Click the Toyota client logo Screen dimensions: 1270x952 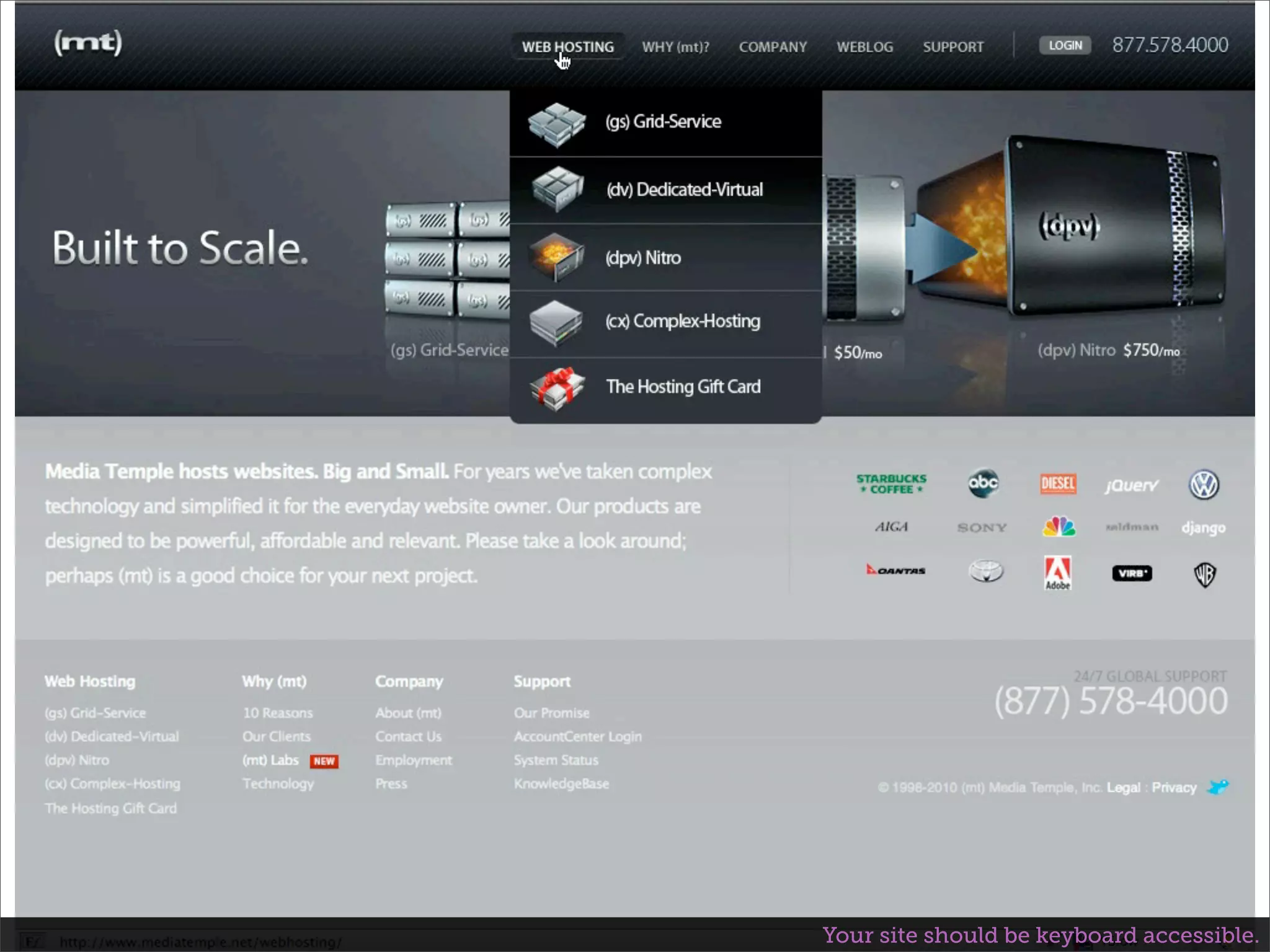pyautogui.click(x=986, y=571)
